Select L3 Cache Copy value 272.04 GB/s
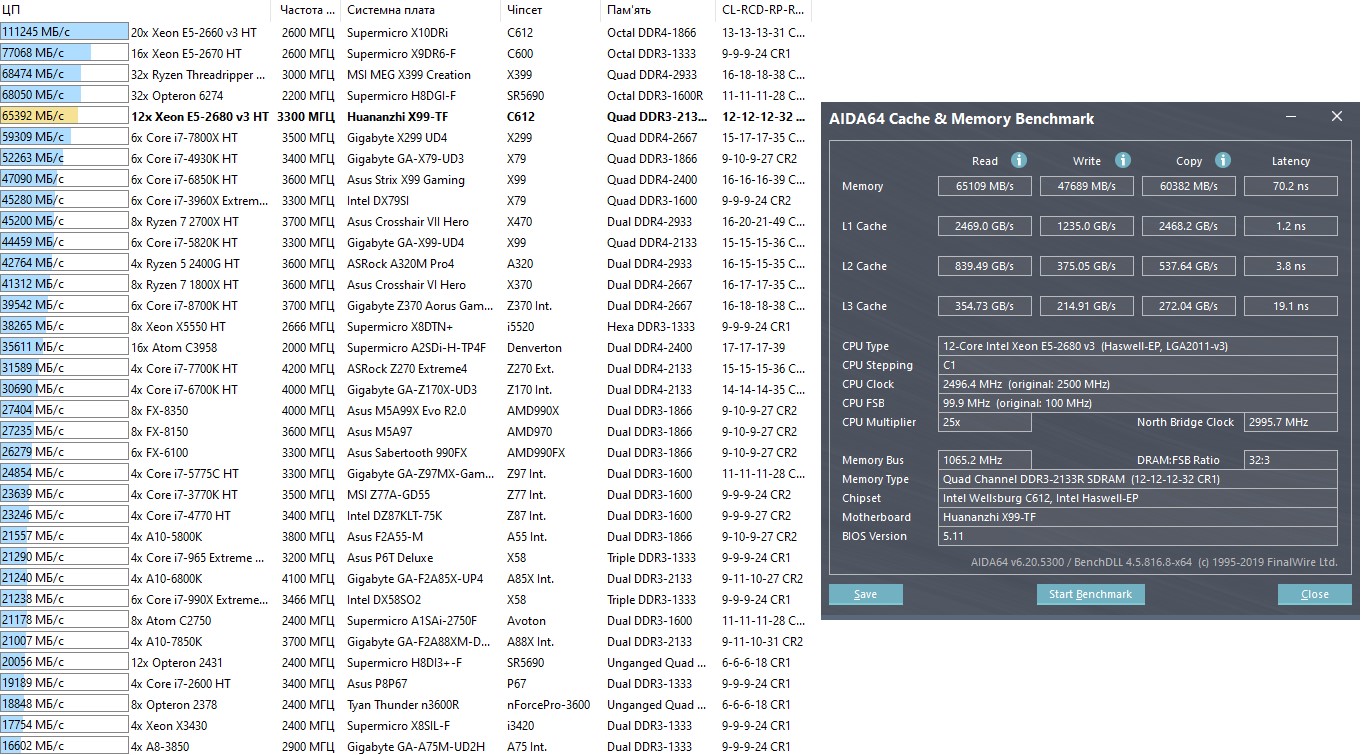Viewport: 1362px width, 755px height. pyautogui.click(x=1189, y=306)
